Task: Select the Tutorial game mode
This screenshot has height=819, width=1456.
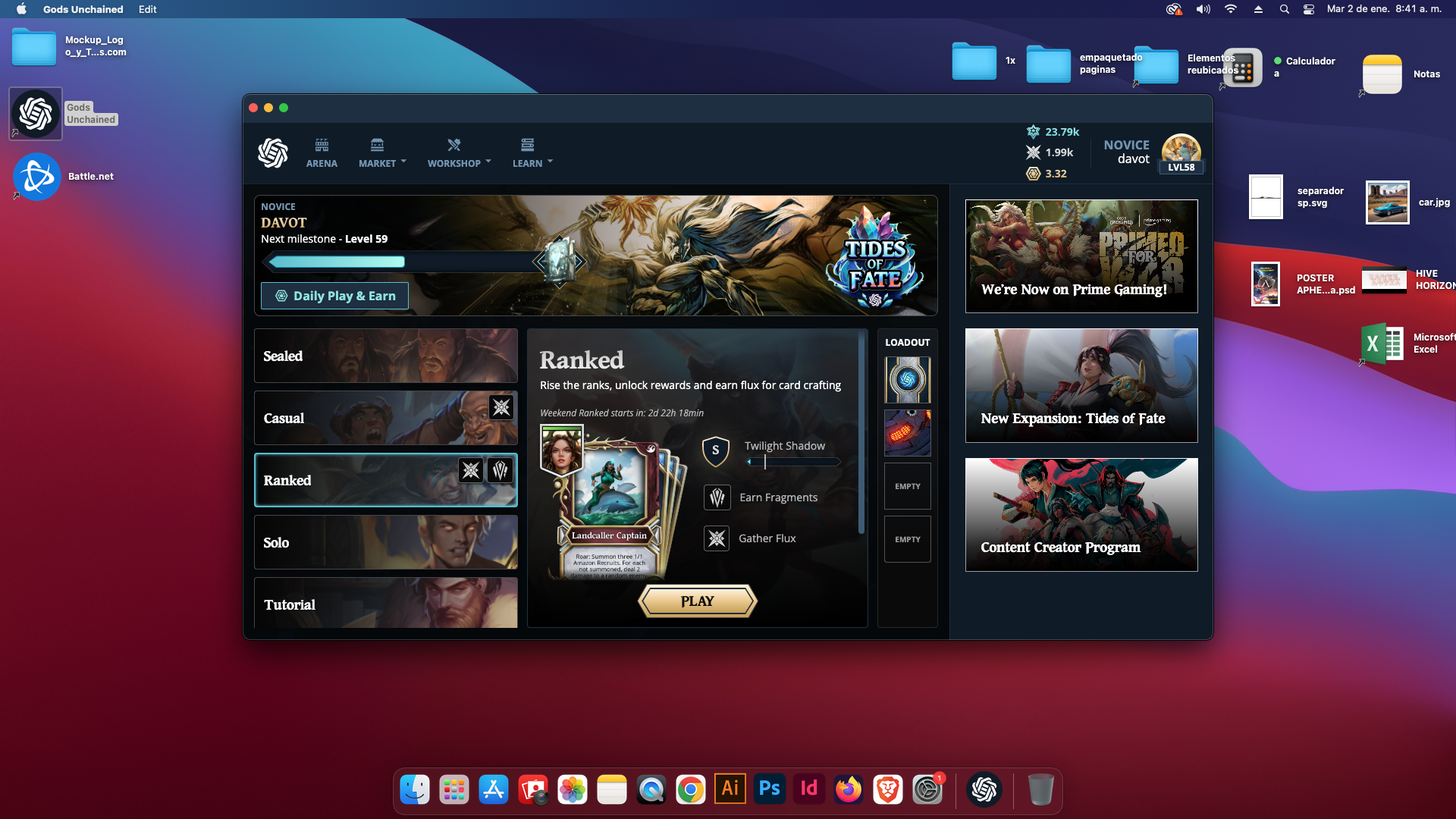Action: pos(386,603)
